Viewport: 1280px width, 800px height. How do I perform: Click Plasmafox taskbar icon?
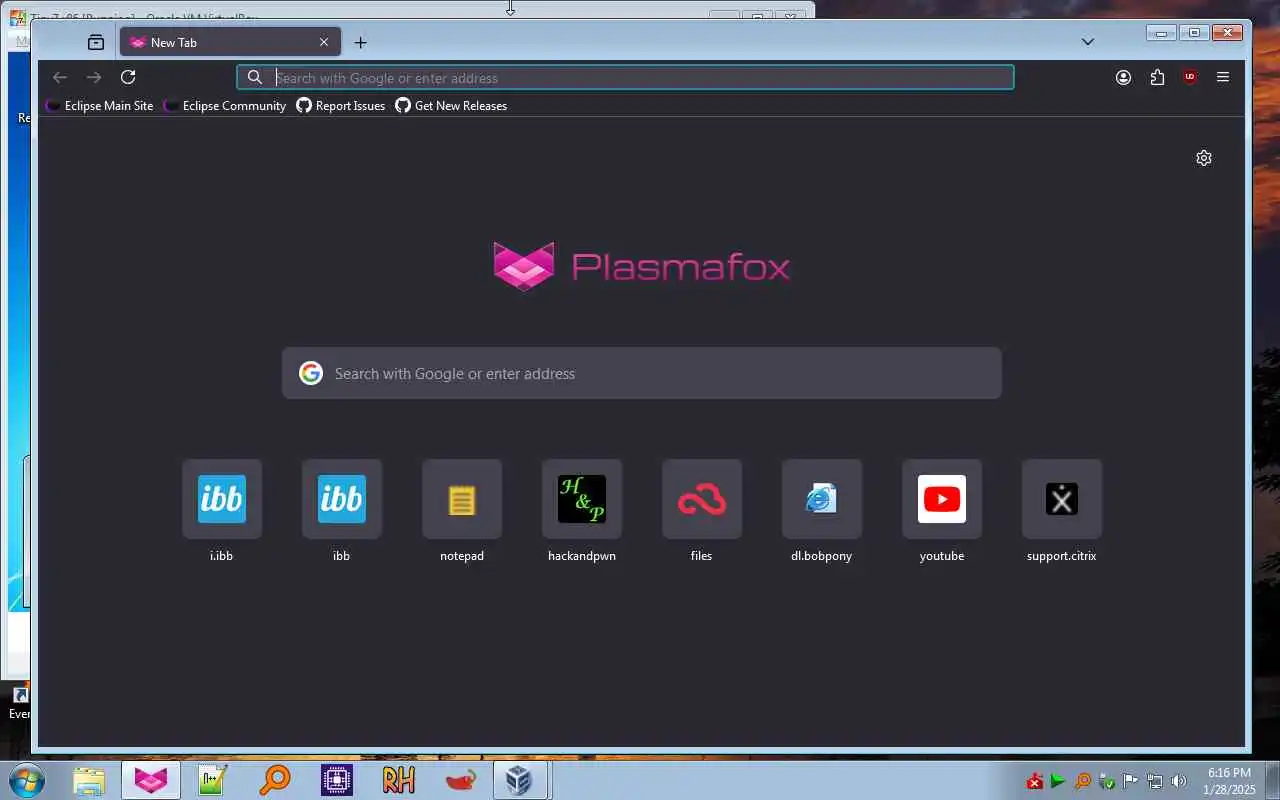(151, 780)
